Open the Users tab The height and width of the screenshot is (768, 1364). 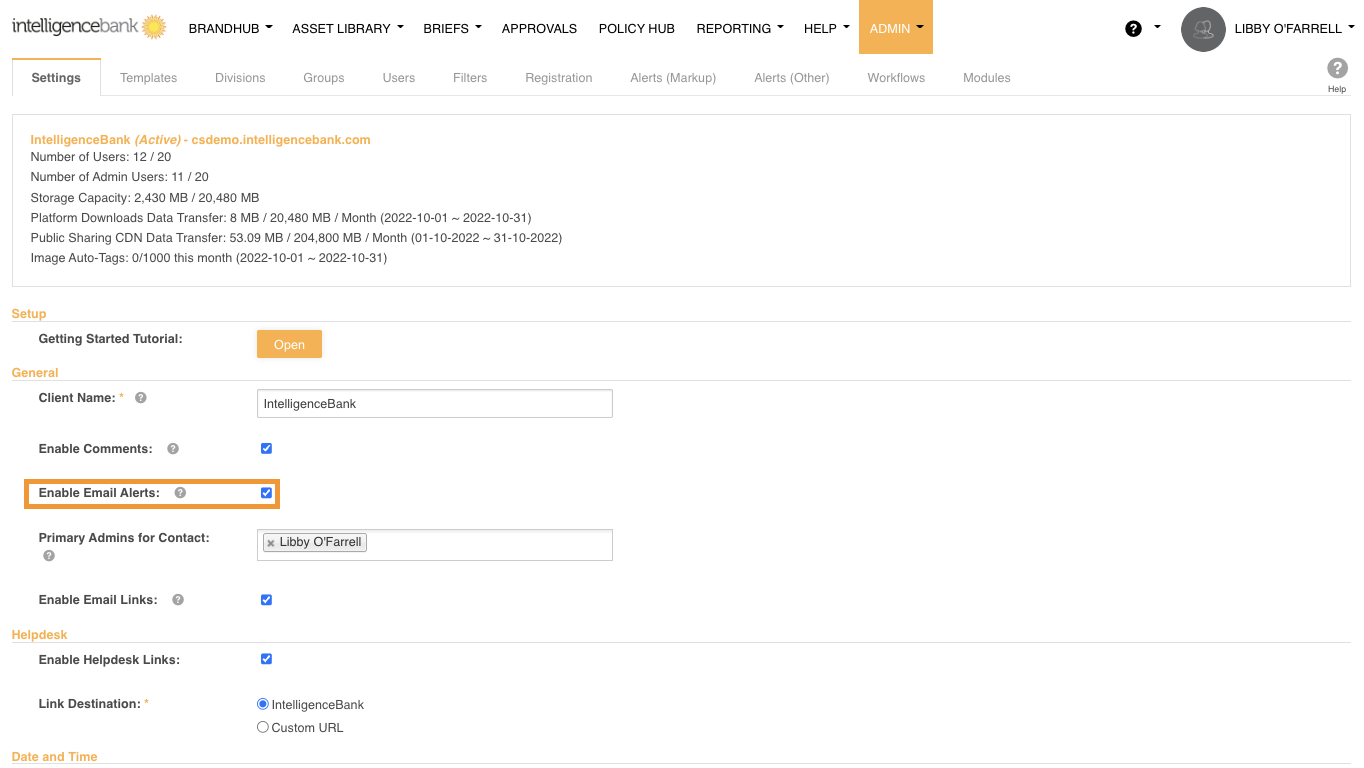pos(399,78)
